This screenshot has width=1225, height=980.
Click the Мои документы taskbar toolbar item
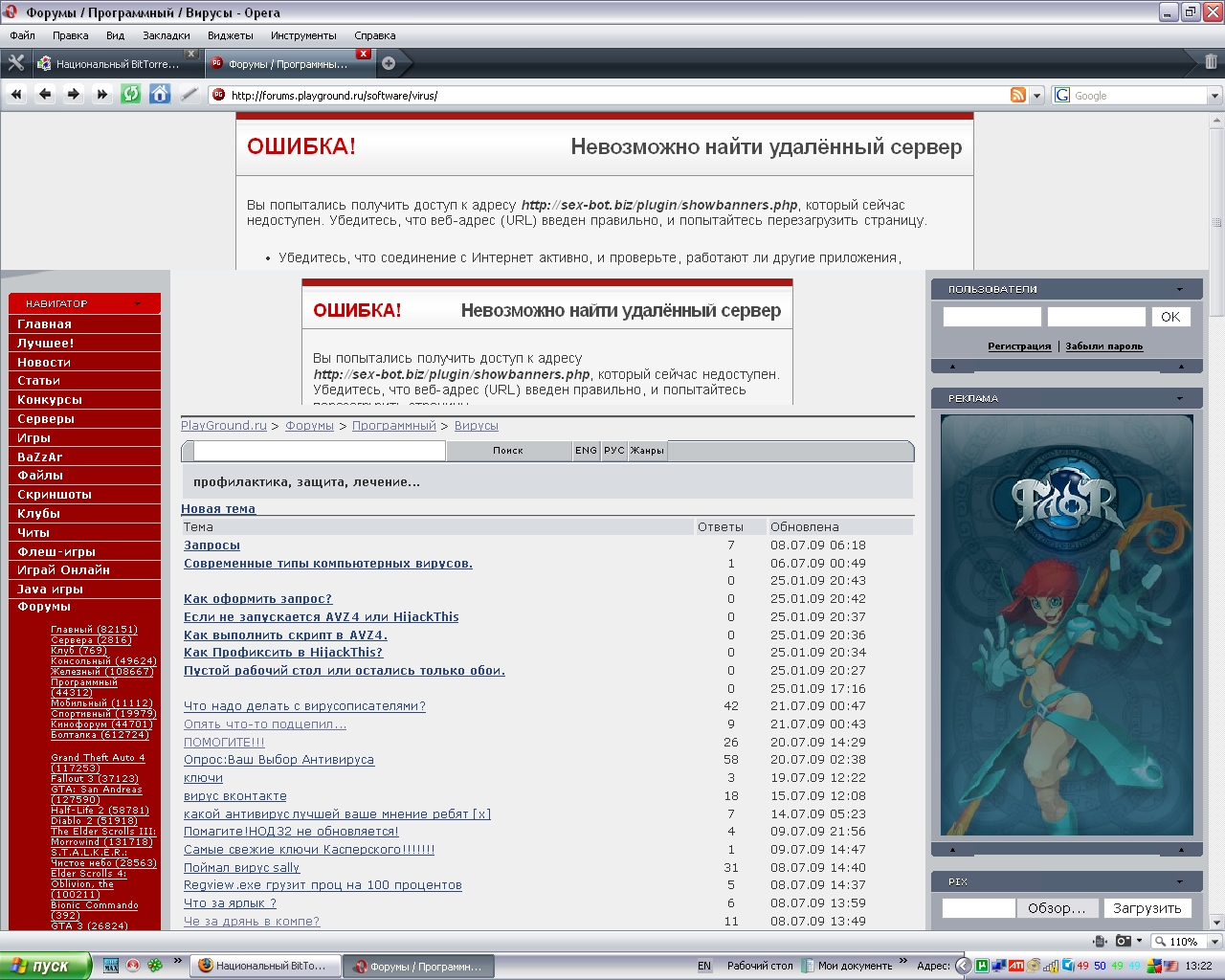847,966
